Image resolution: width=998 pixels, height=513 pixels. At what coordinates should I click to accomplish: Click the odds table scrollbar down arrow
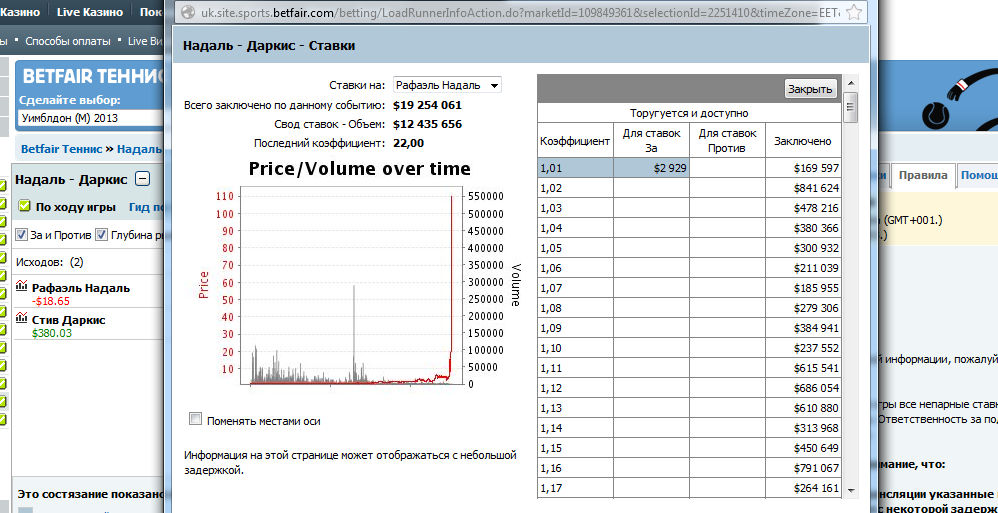coord(851,491)
